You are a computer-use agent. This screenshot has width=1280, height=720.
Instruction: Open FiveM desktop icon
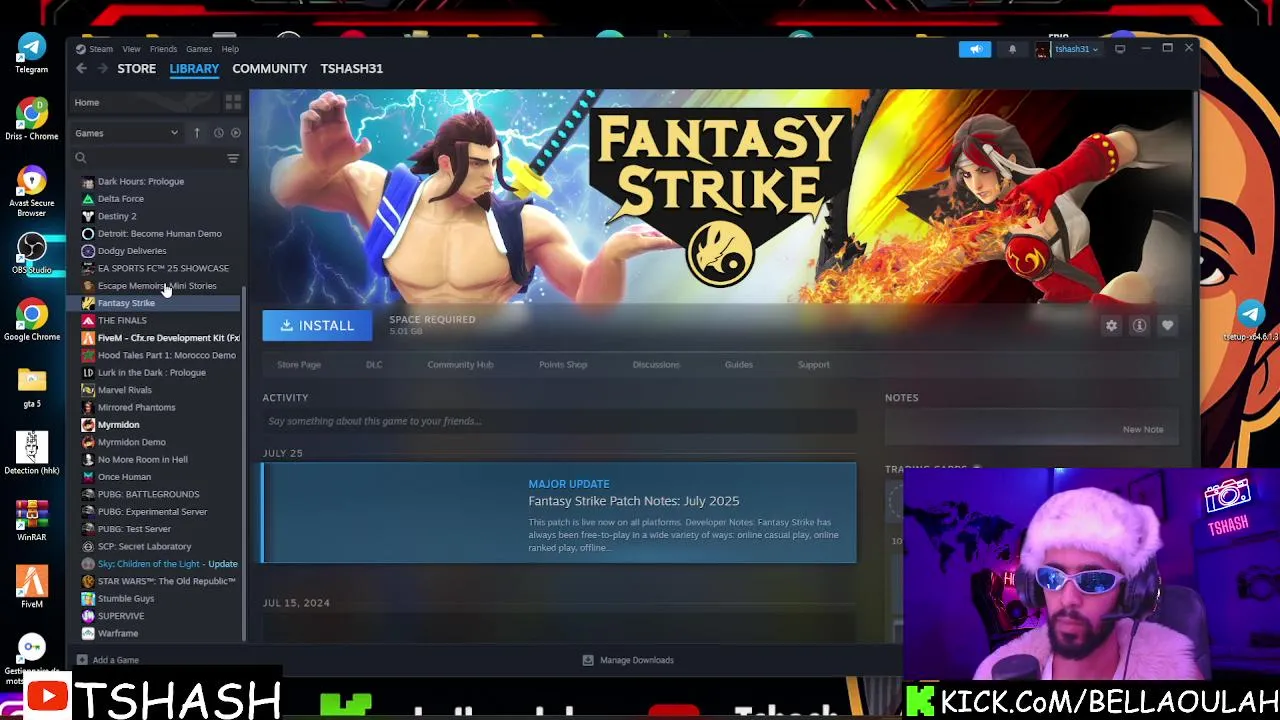pos(31,588)
